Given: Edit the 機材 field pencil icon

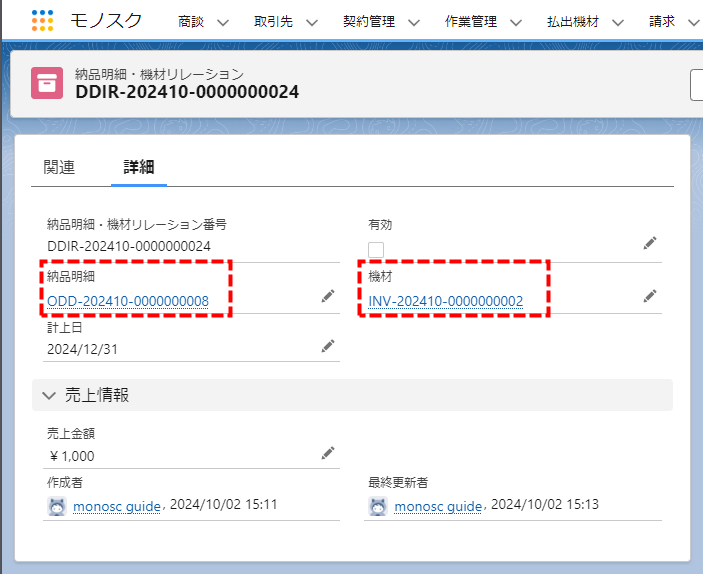Looking at the screenshot, I should [x=650, y=296].
